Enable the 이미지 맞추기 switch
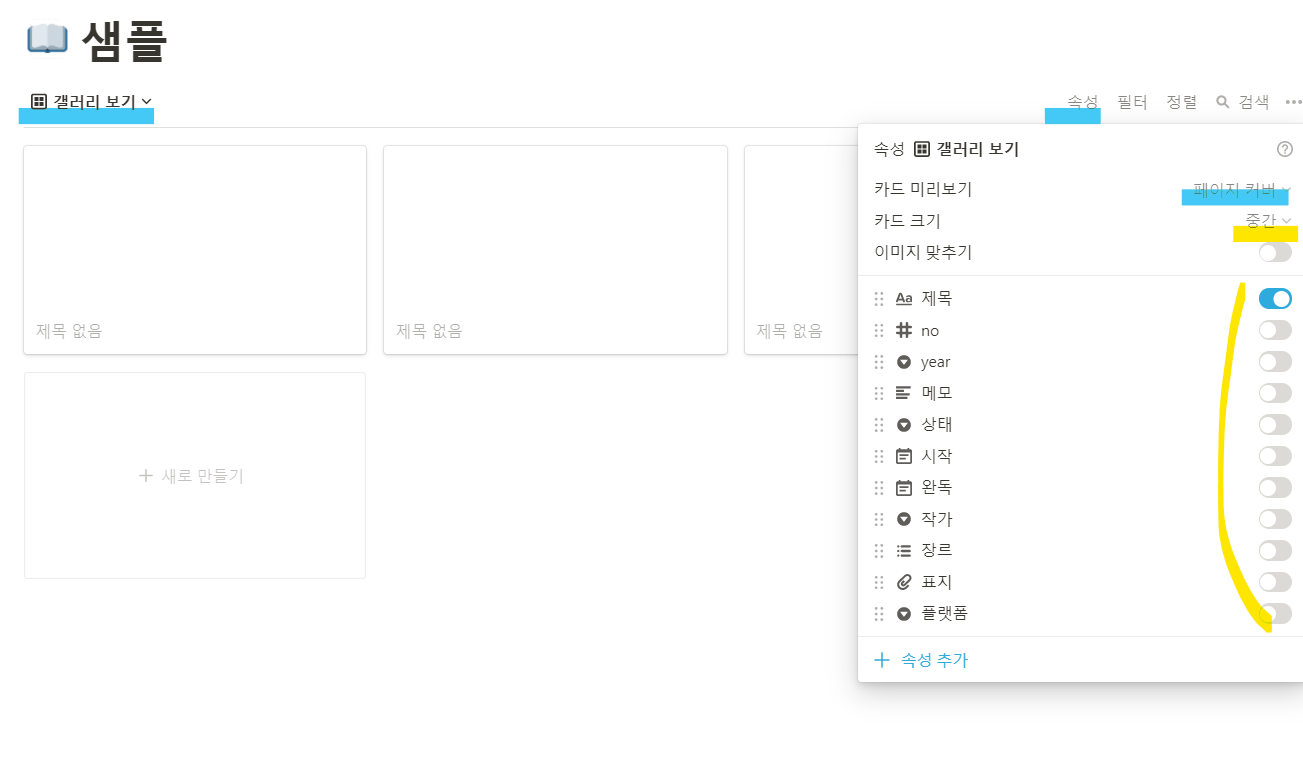Screen dimensions: 1303x765 pos(1275,252)
